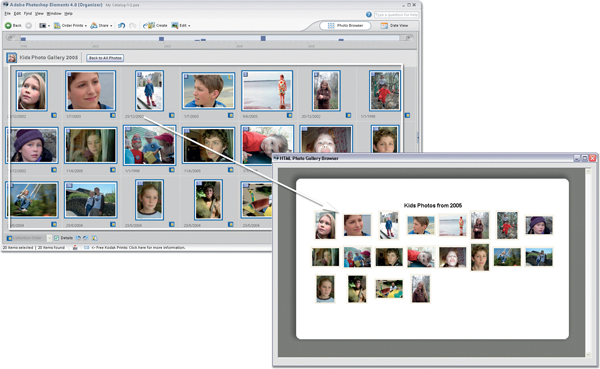Switch to the Photo Browser tab
Screen dimensions: 600x369
[x=345, y=26]
